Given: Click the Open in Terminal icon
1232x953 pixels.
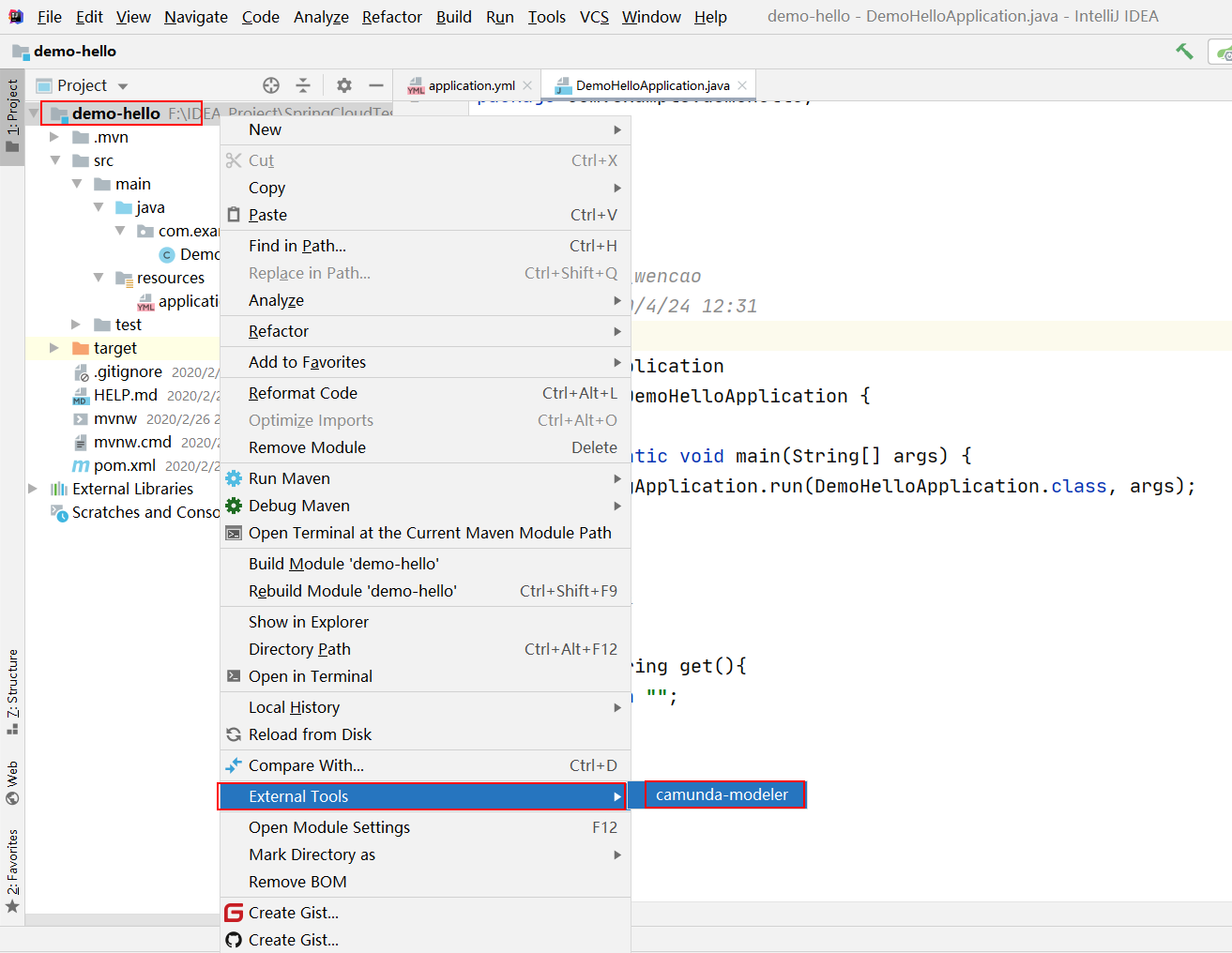Looking at the screenshot, I should 234,676.
